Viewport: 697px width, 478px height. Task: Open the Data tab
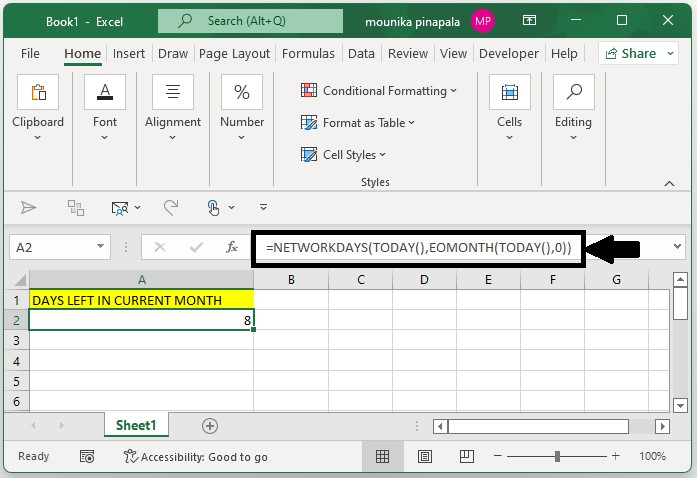[361, 54]
